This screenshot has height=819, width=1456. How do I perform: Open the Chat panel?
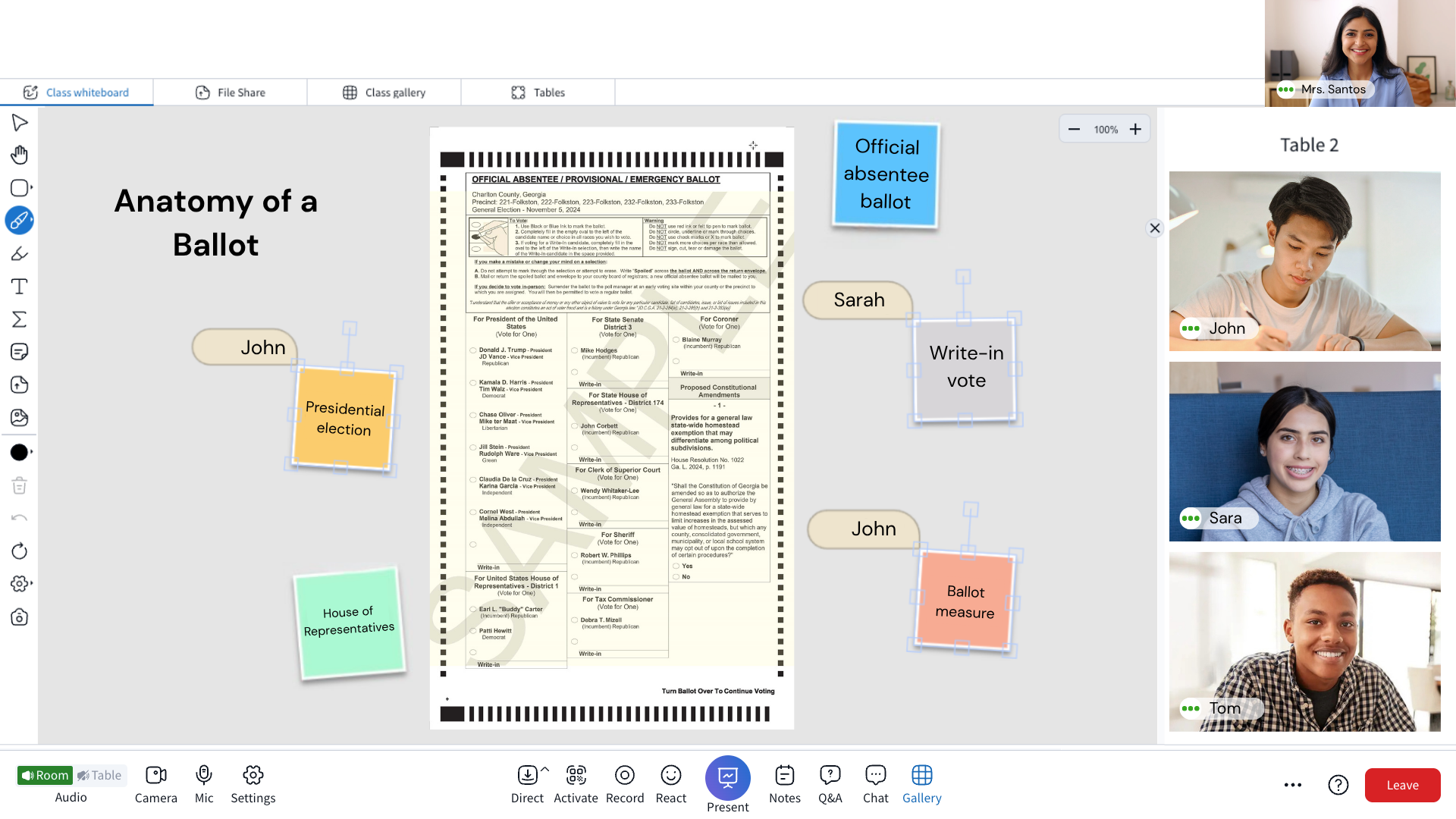876,785
